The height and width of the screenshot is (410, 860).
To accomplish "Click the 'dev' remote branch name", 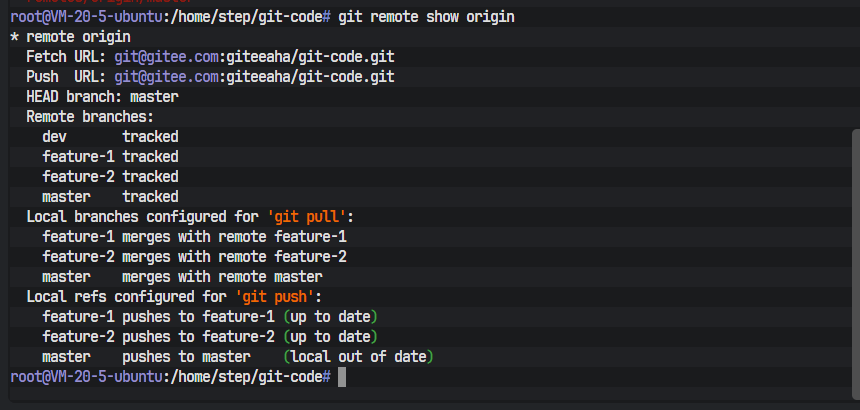I will 54,137.
